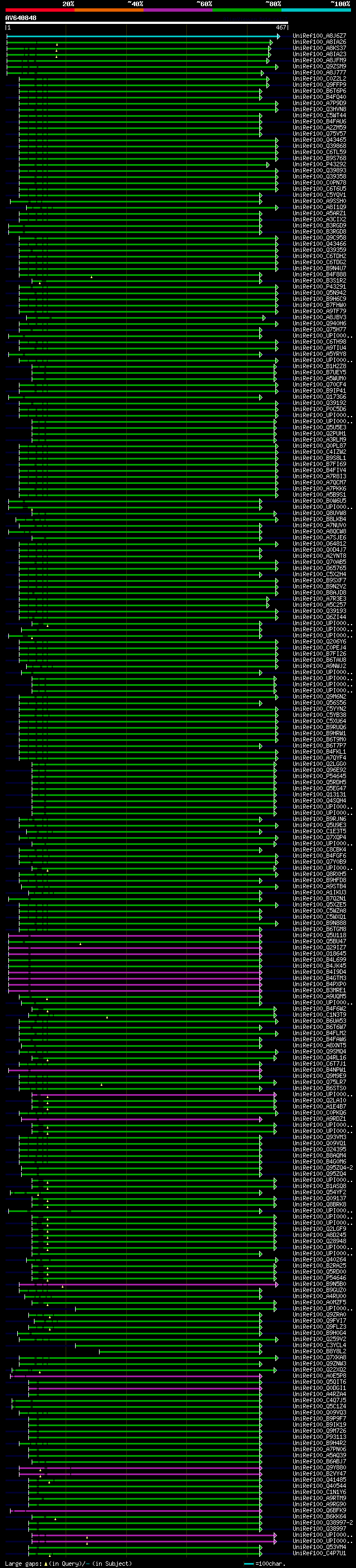Open hit UniRef100_C5WXQ1
This screenshot has height=1568, width=356.
pos(319,917)
